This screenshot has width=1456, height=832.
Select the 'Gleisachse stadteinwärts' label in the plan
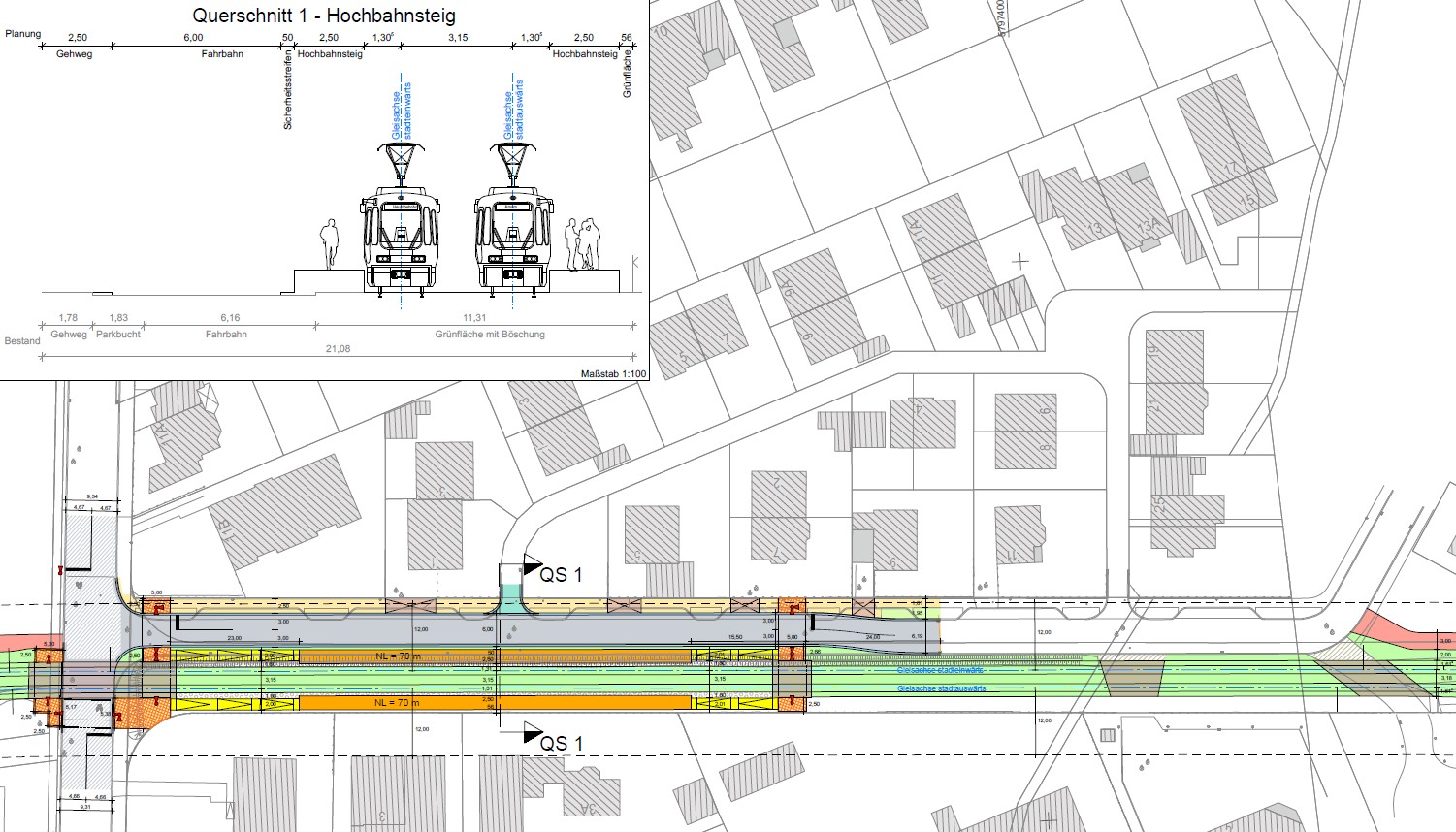(940, 670)
